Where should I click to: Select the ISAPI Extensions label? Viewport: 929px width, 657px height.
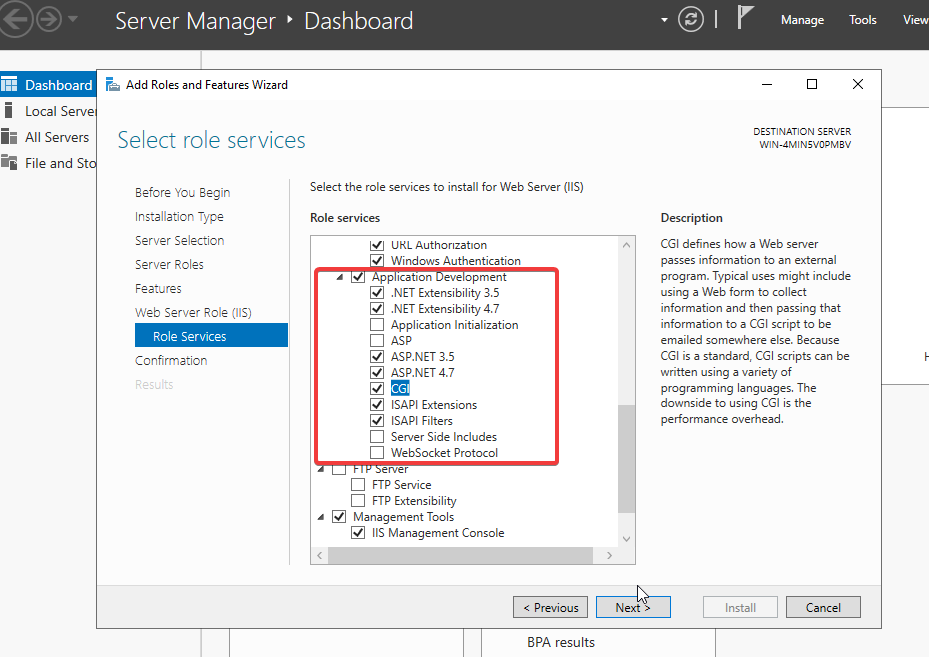click(x=434, y=405)
